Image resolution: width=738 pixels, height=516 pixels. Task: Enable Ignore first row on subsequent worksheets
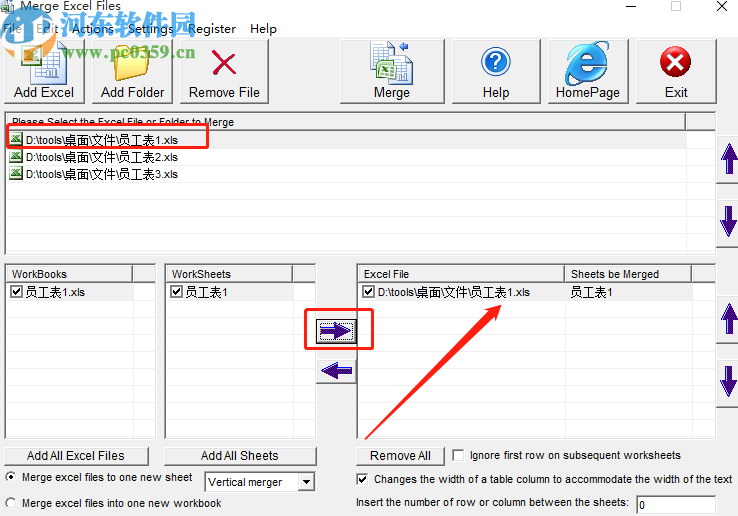457,455
